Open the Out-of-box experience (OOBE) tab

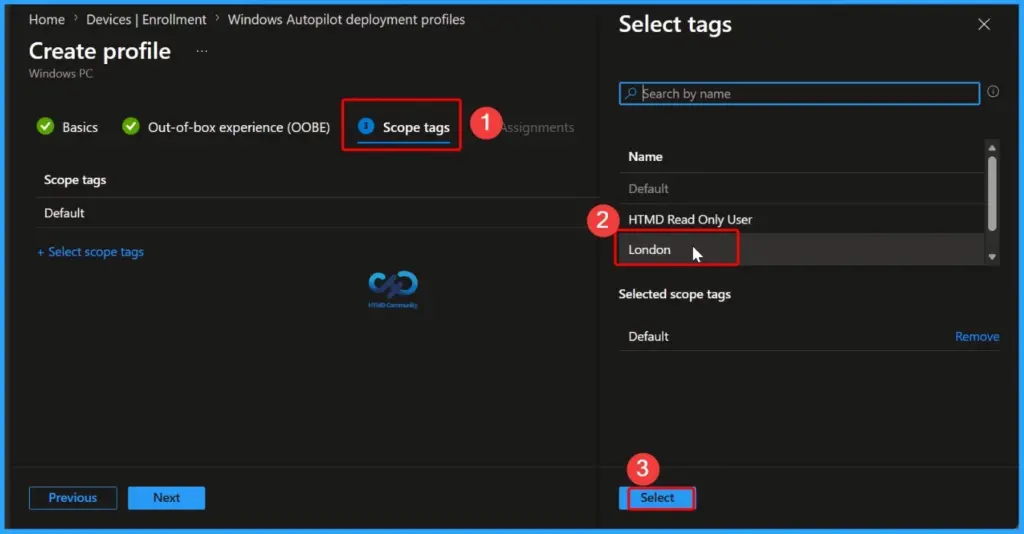point(239,127)
